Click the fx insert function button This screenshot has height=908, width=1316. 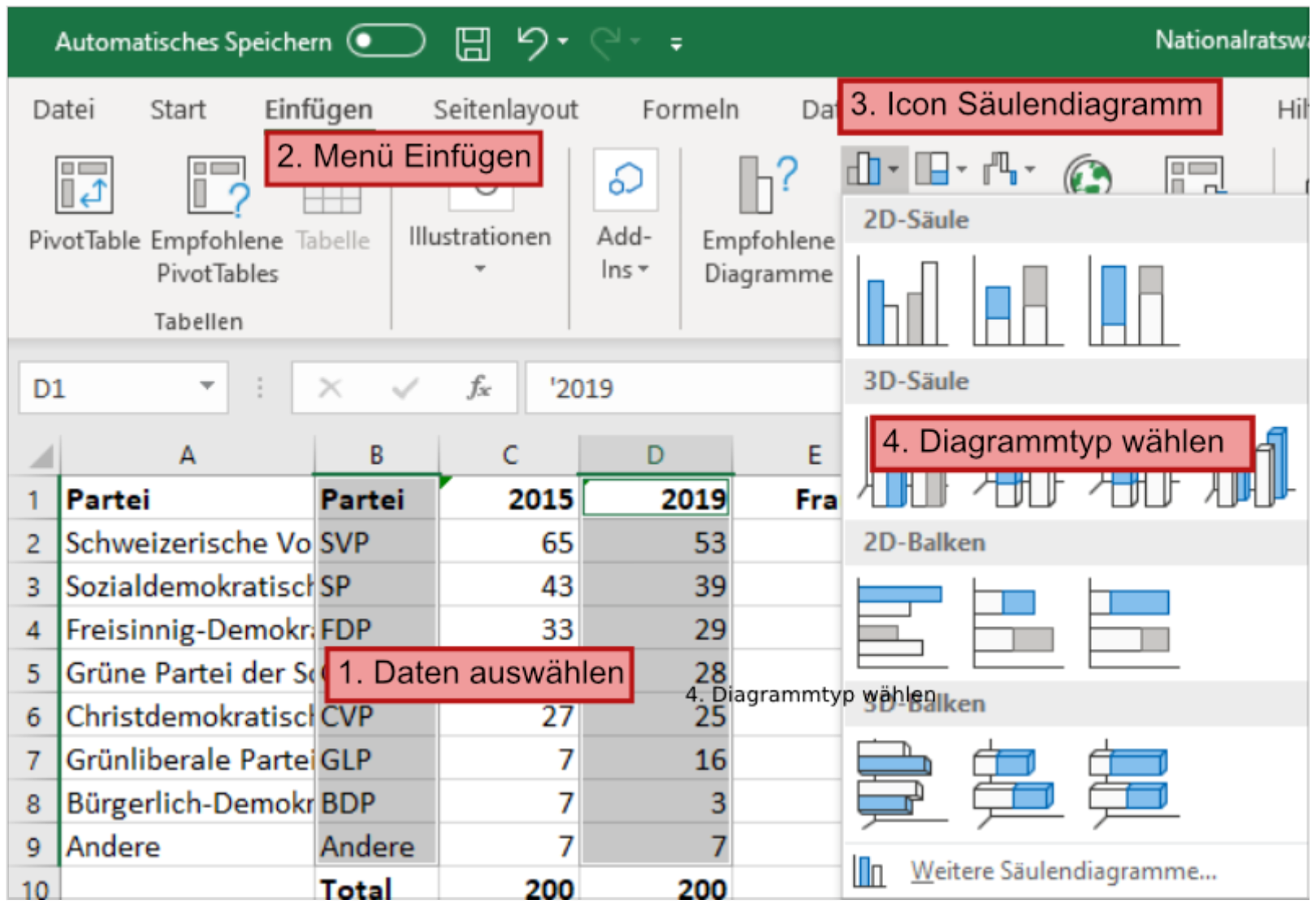pos(478,388)
